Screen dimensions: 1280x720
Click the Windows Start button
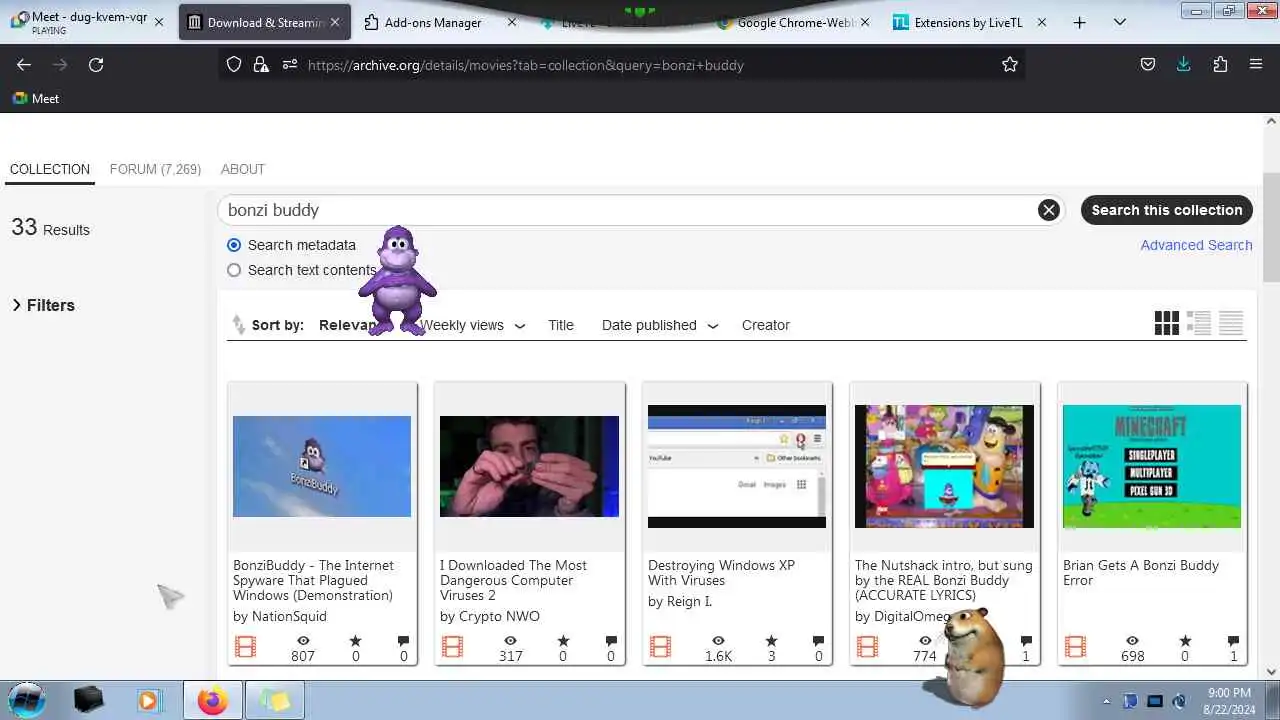click(x=26, y=700)
